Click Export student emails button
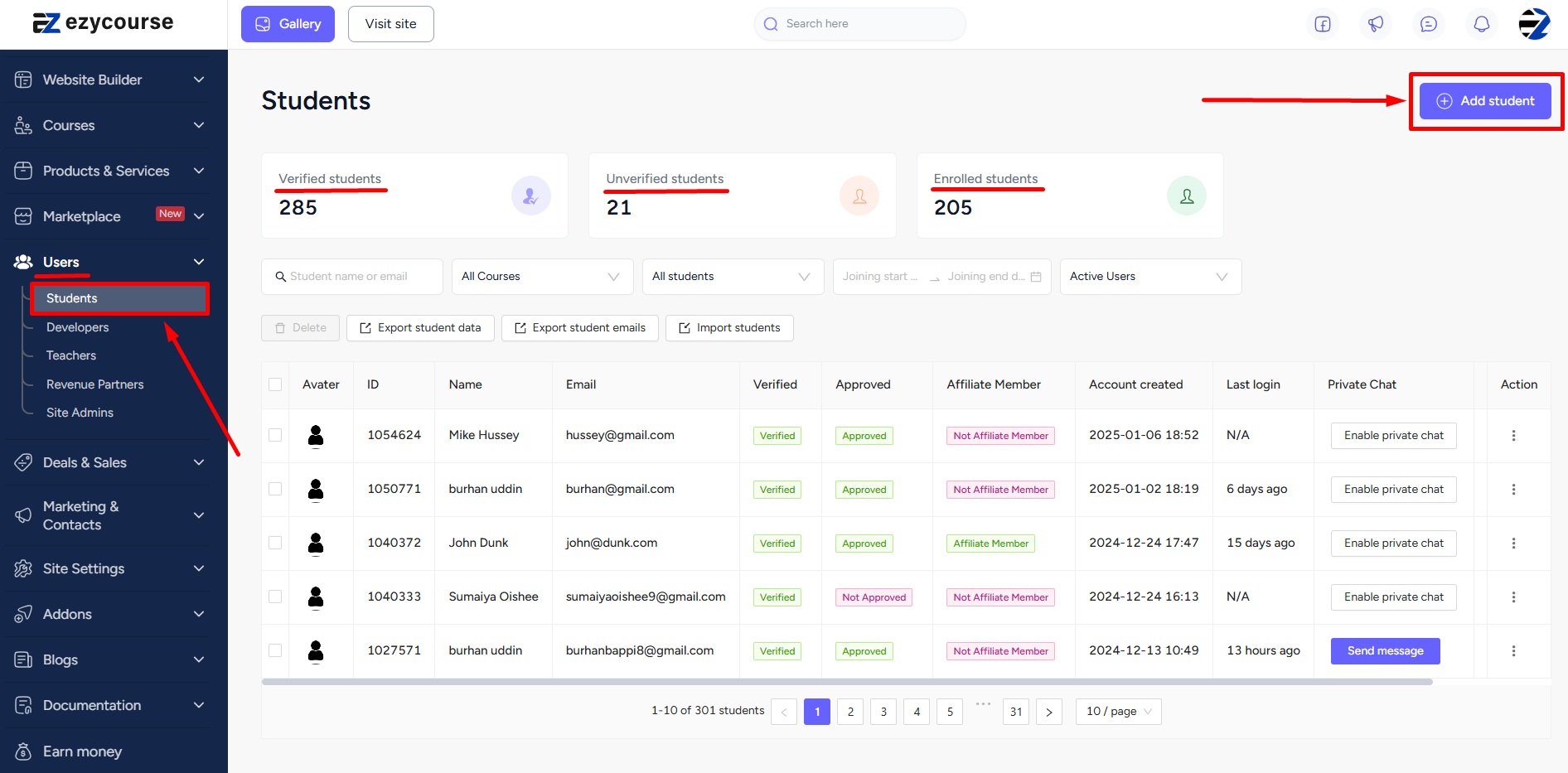This screenshot has width=1568, height=773. (580, 328)
